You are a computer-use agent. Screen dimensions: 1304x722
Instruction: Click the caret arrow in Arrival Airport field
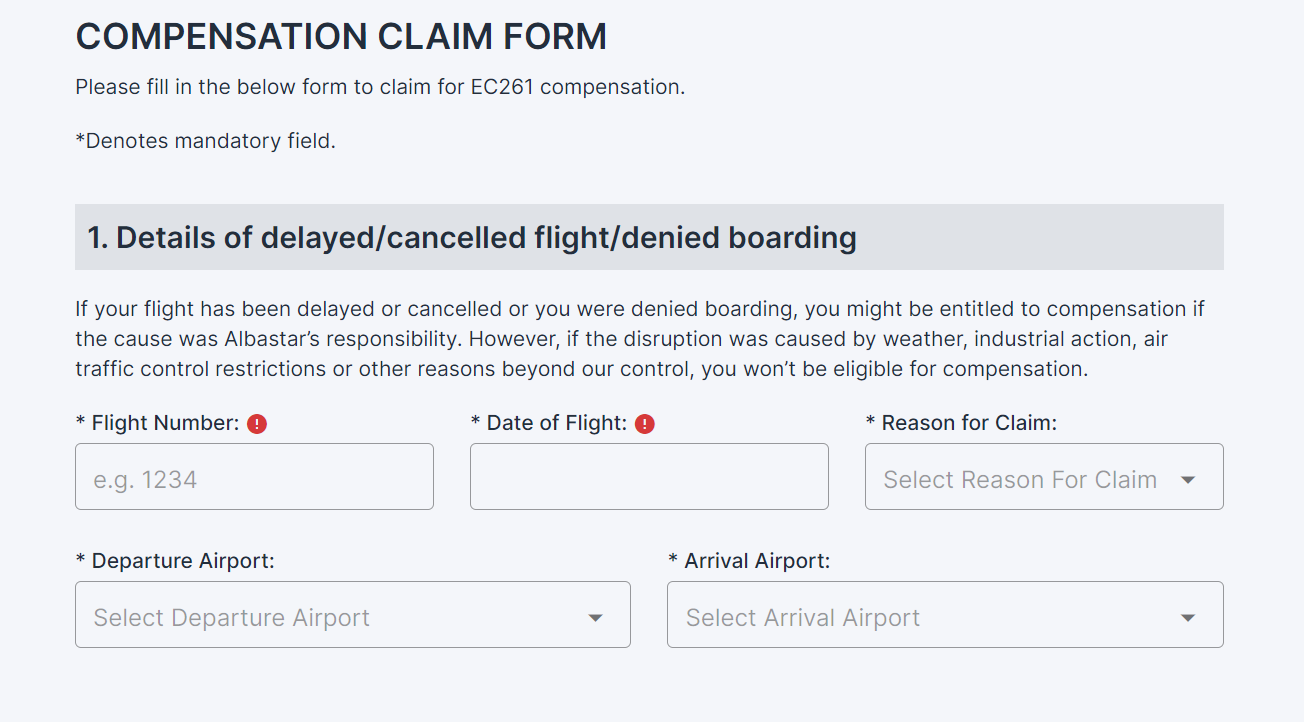pyautogui.click(x=1188, y=618)
